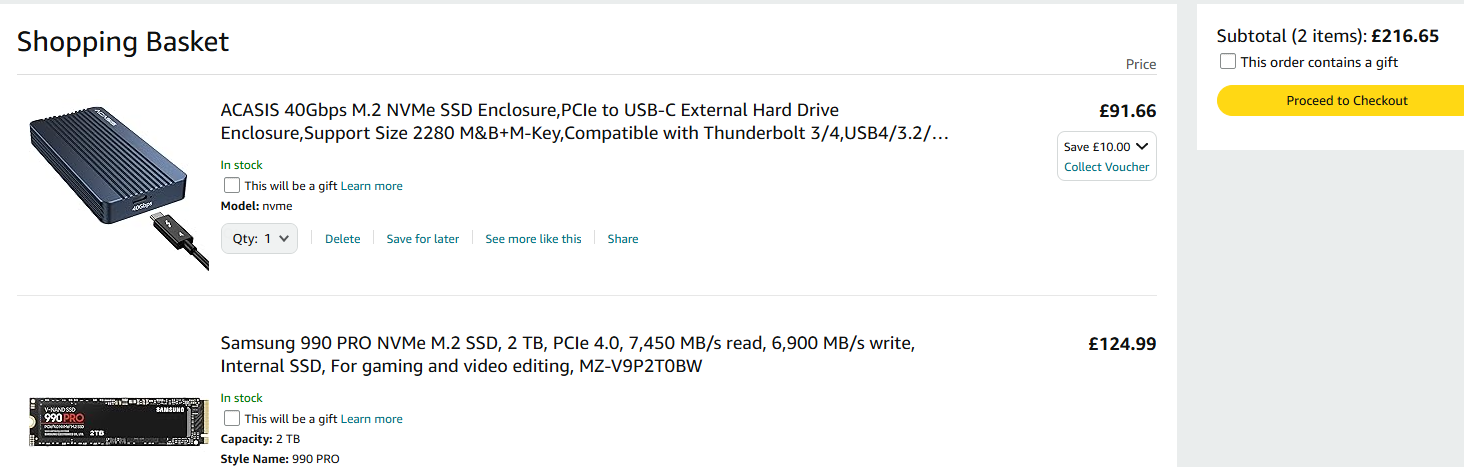Click the £124.99 price of Samsung SSD
1464x467 pixels.
[1122, 344]
